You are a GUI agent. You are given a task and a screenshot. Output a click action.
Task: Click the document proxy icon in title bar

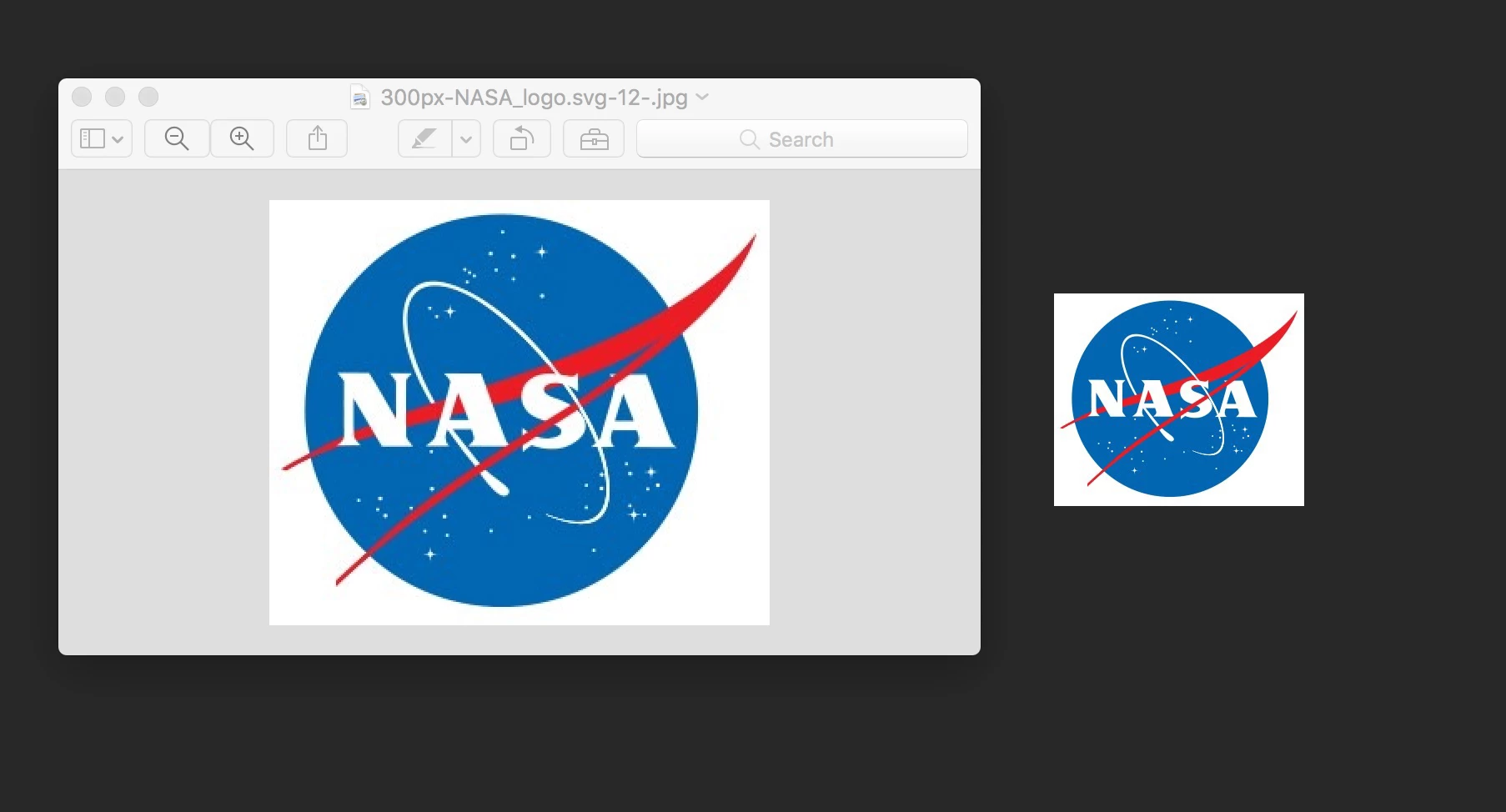click(x=359, y=98)
